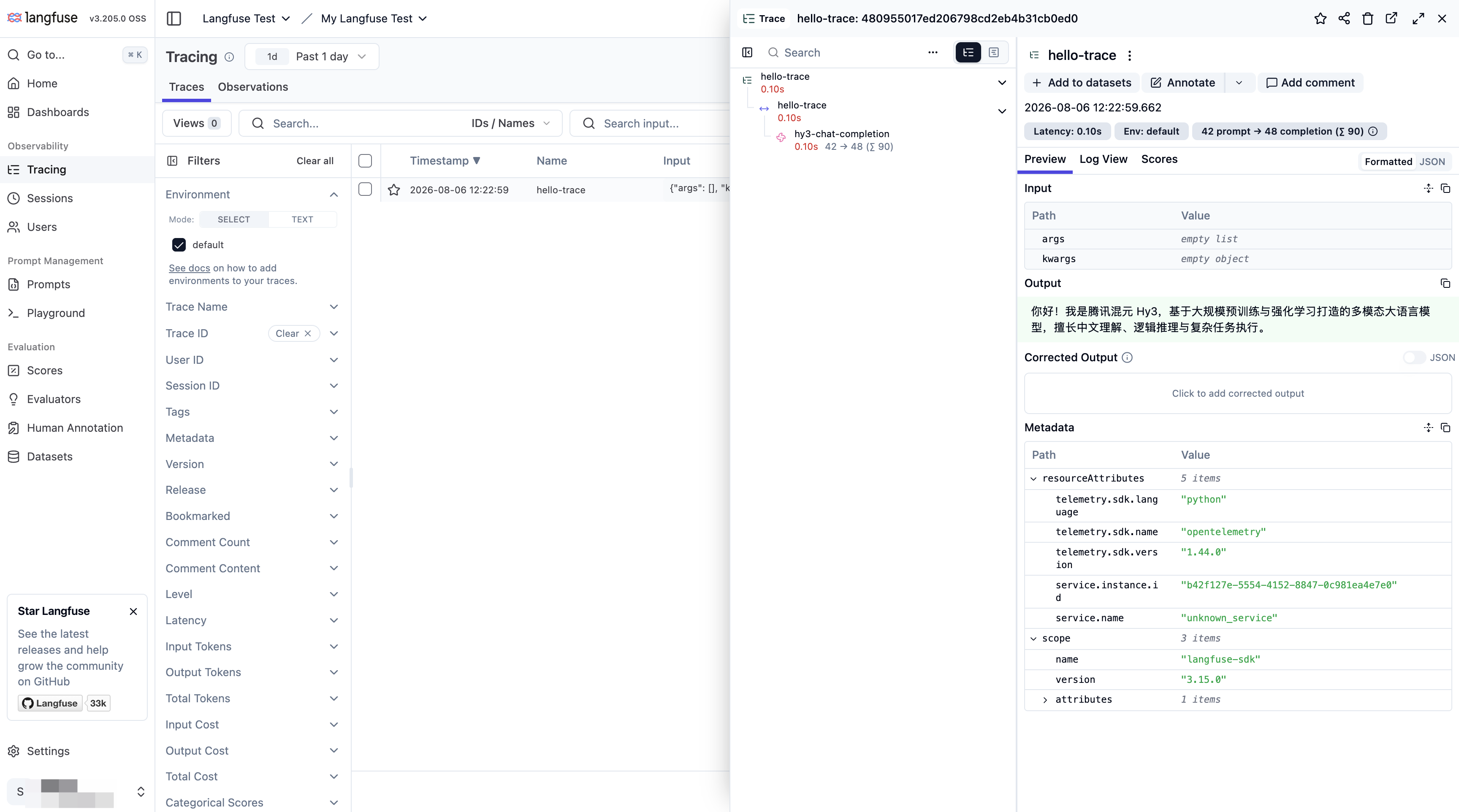Click the Annotate button
Viewport: 1459px width, 812px height.
tap(1182, 83)
